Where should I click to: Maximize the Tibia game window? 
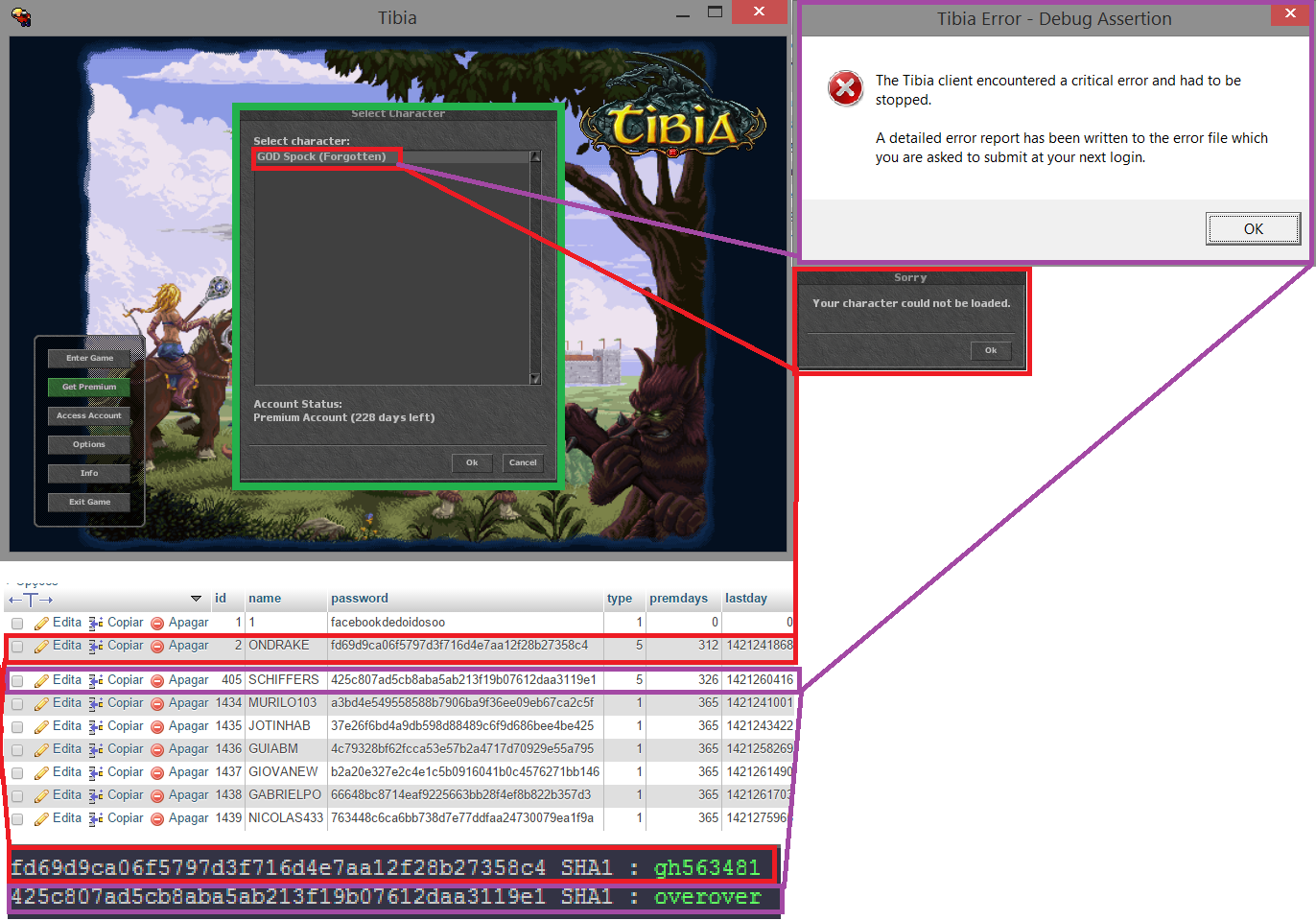(x=715, y=12)
